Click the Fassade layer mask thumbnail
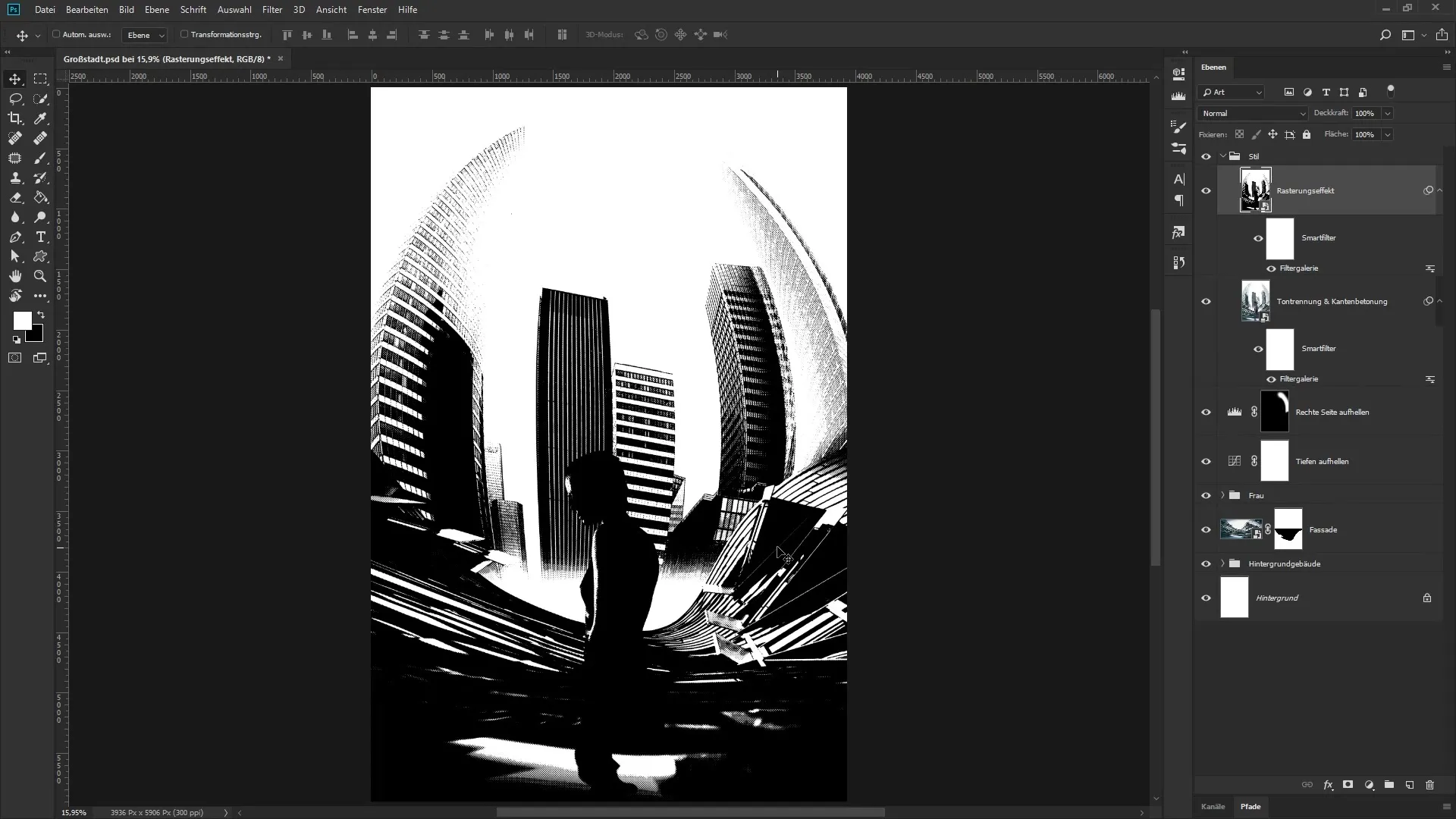 coord(1288,529)
